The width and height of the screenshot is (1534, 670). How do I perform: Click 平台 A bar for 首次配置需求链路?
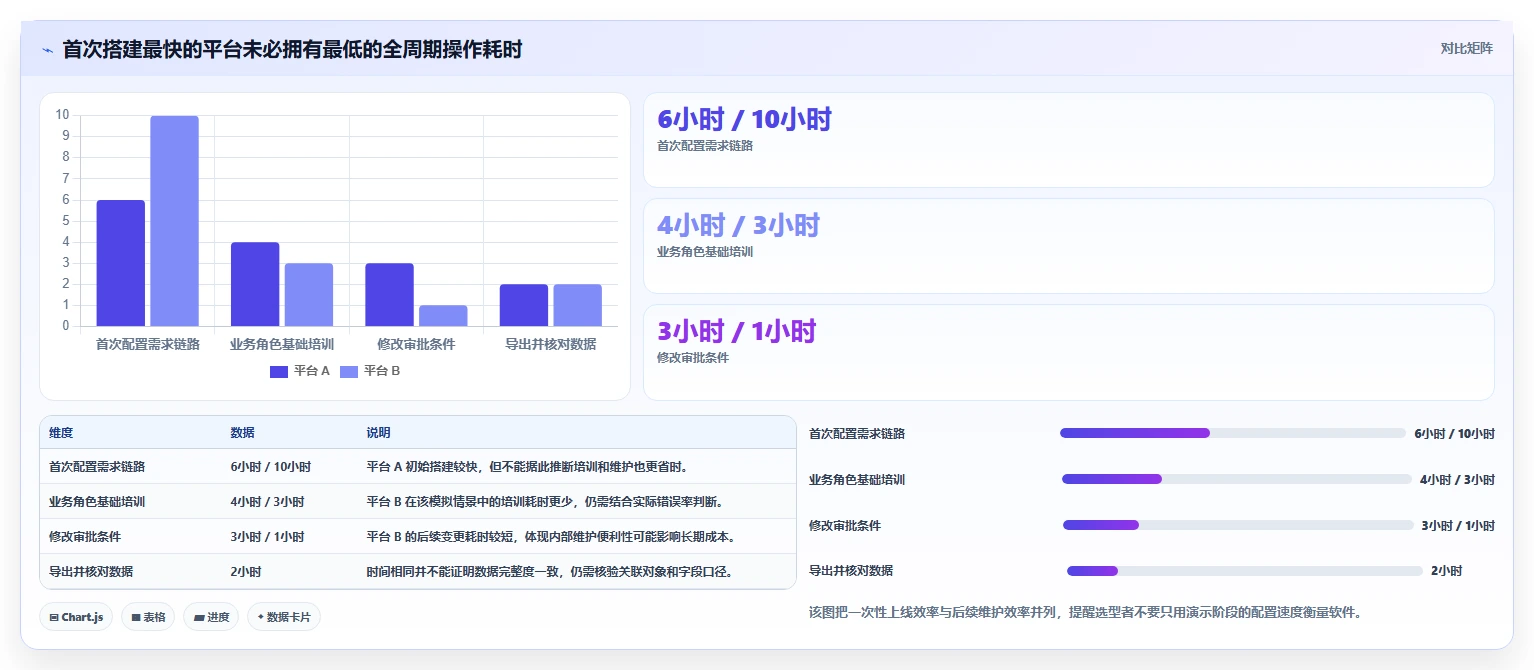[121, 263]
